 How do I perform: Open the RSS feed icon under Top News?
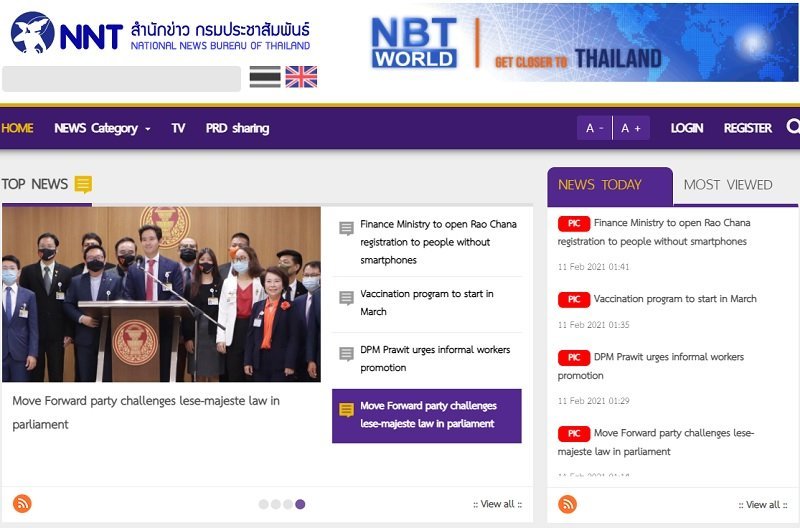click(x=22, y=504)
